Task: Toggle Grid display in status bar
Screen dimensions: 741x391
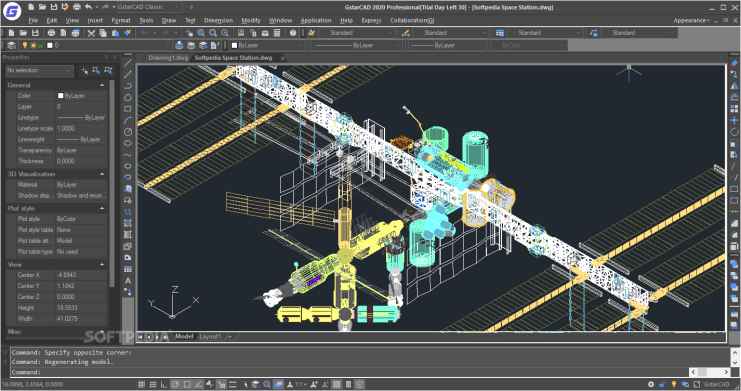Action: click(152, 384)
